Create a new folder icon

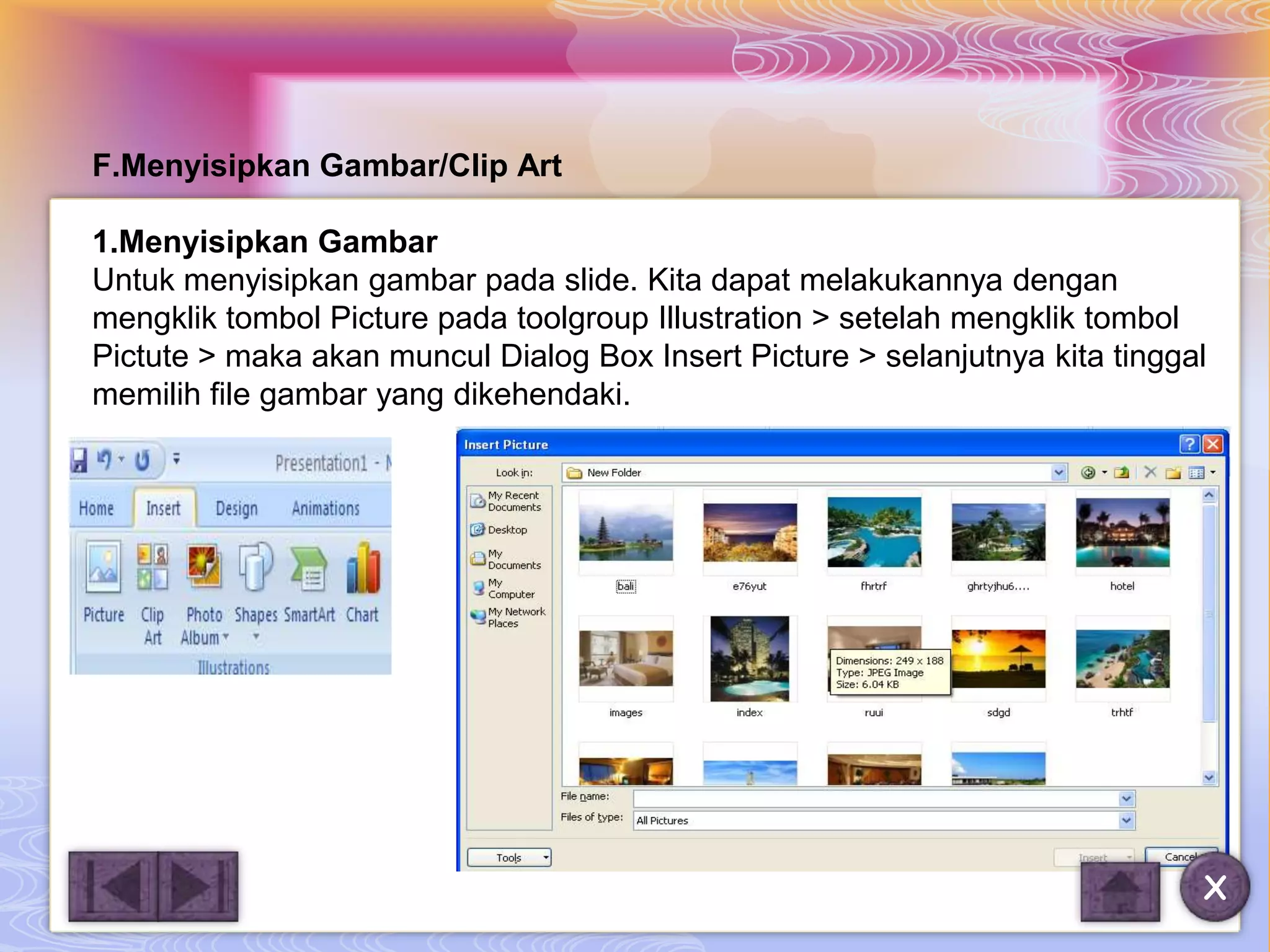click(x=1173, y=473)
